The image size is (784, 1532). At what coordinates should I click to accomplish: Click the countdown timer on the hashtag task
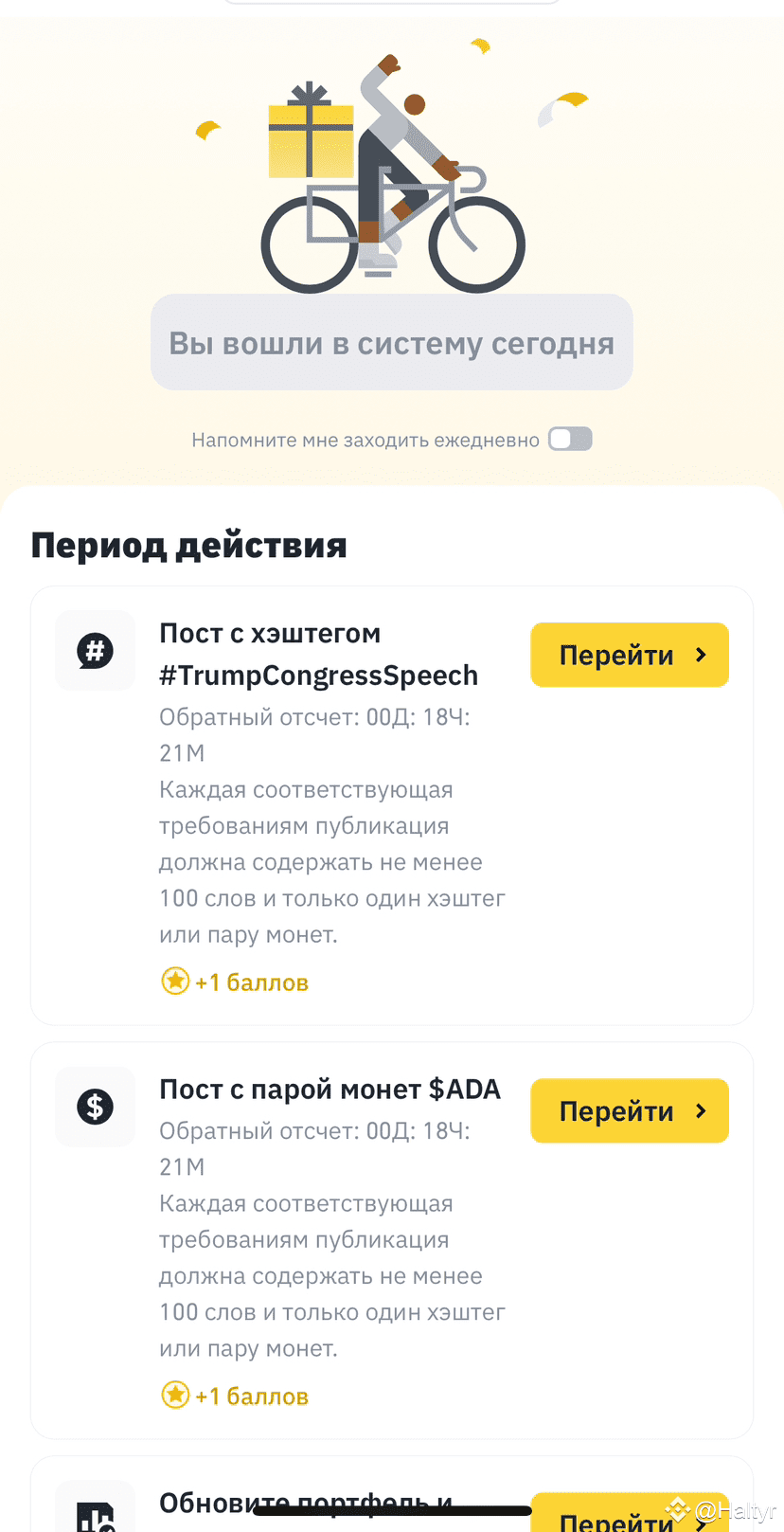click(314, 734)
